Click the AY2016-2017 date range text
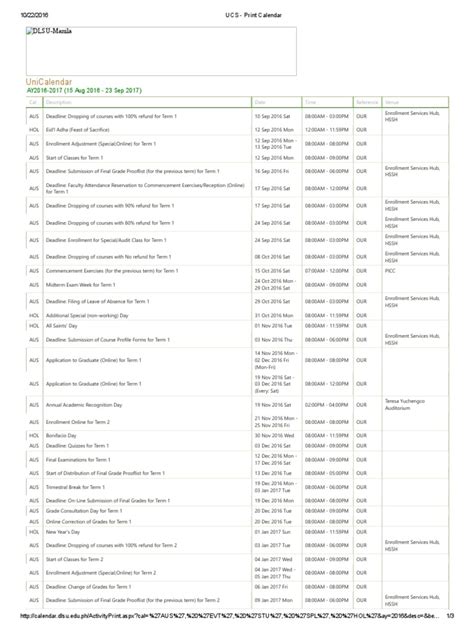The height and width of the screenshot is (632, 474). coord(84,90)
